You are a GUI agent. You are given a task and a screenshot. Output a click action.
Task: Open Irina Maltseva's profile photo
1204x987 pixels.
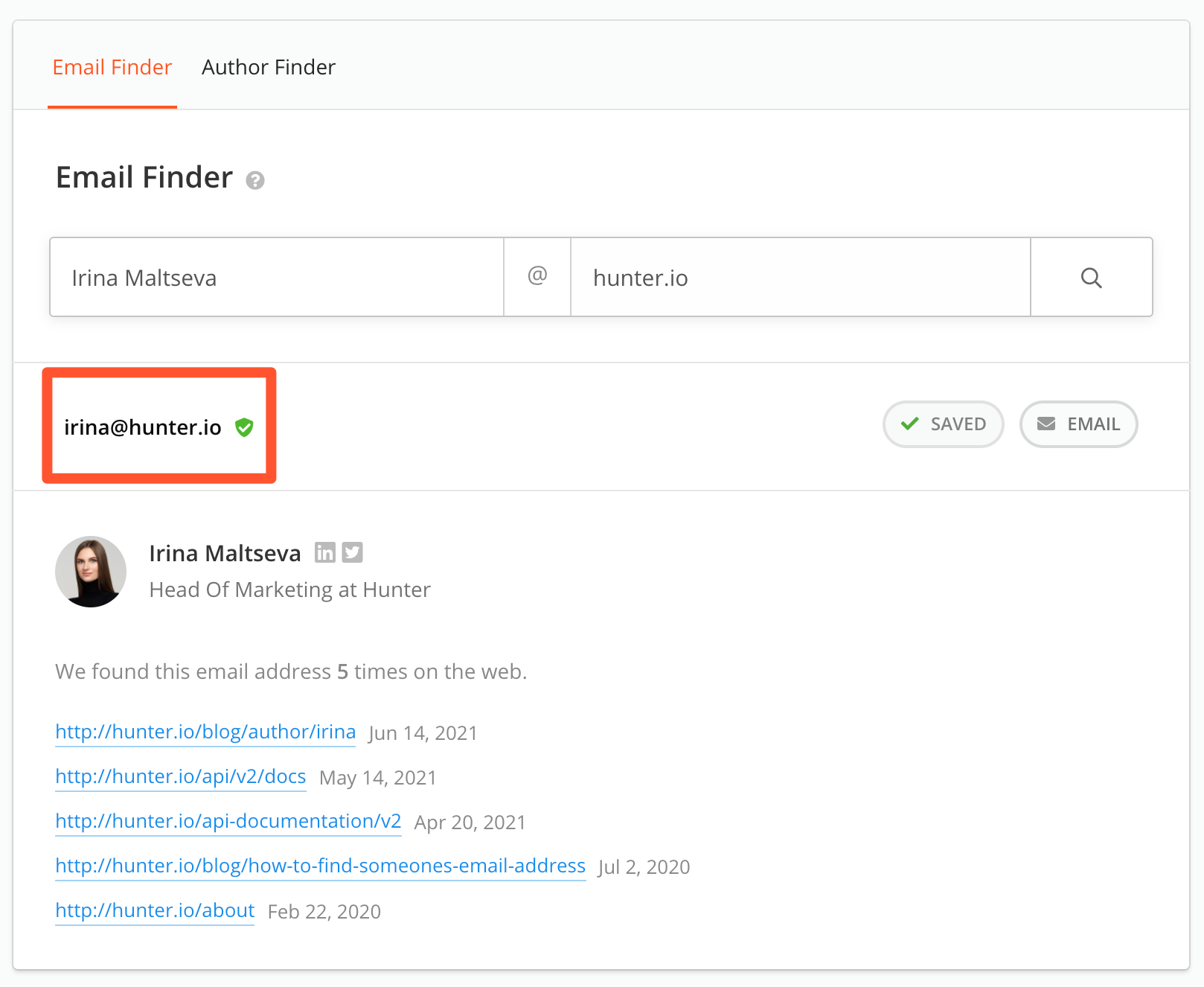point(91,572)
